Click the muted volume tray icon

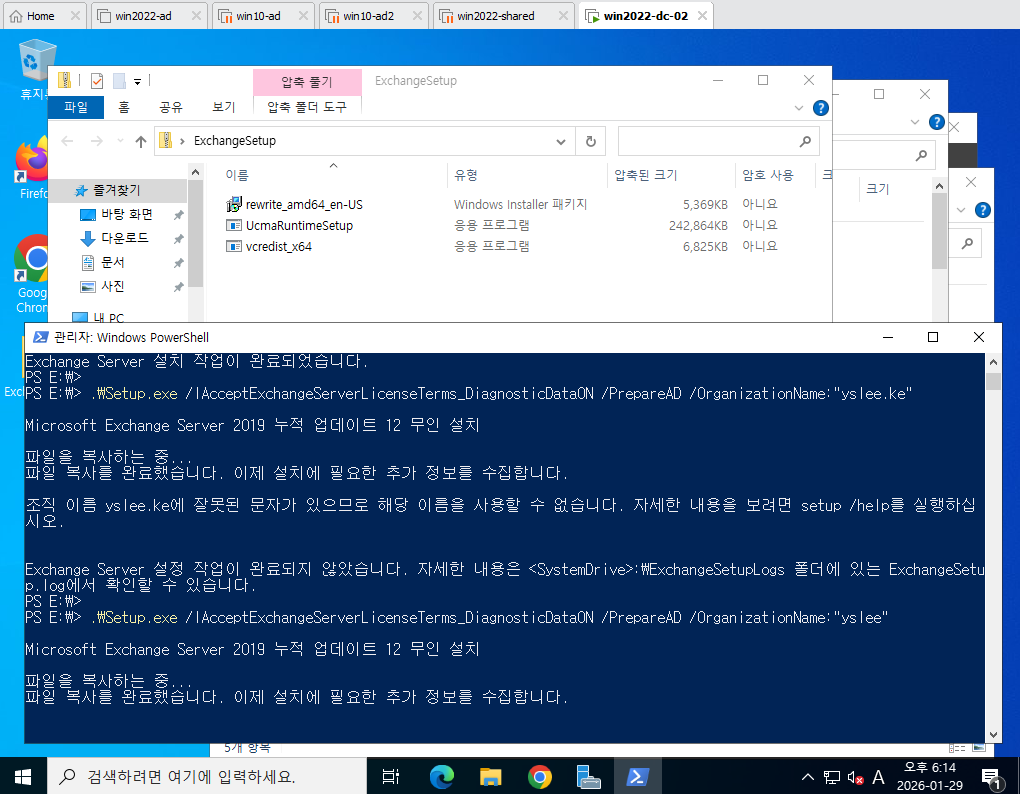(x=855, y=777)
